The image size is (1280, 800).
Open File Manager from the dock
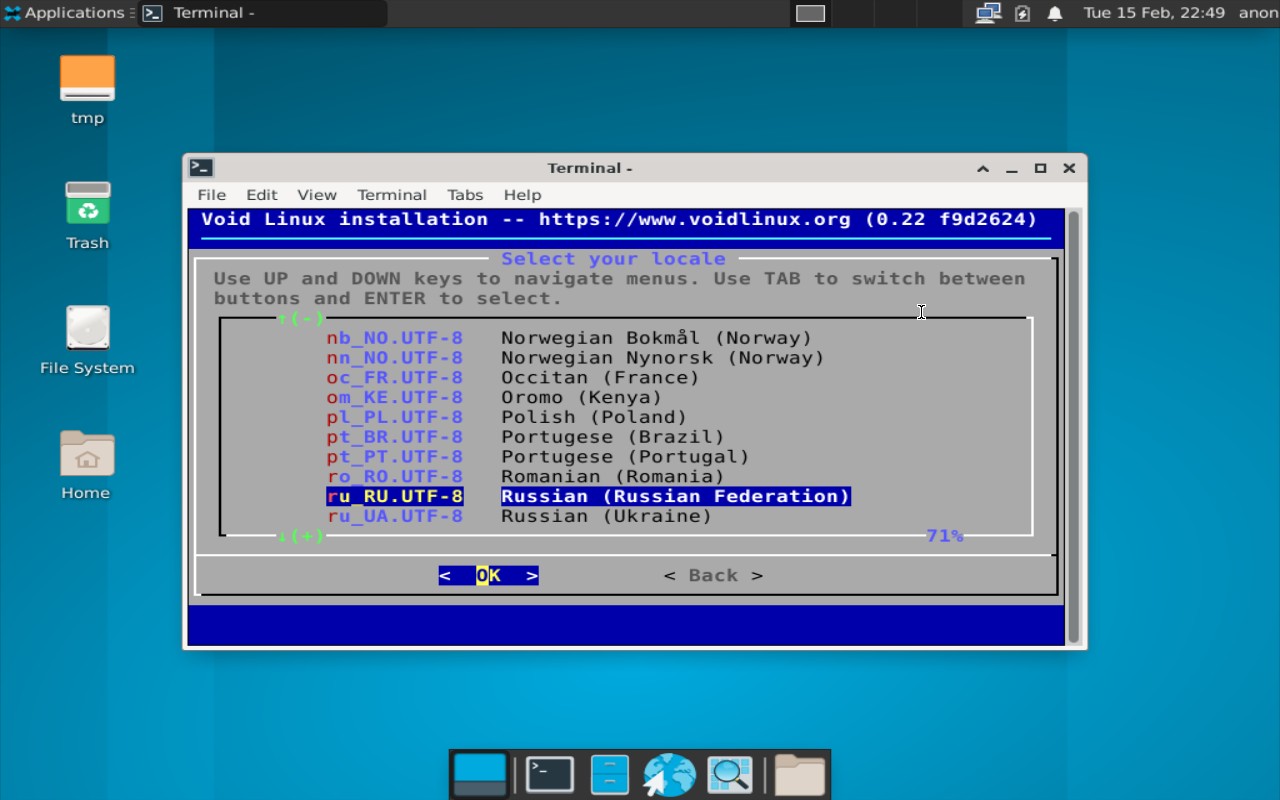610,775
